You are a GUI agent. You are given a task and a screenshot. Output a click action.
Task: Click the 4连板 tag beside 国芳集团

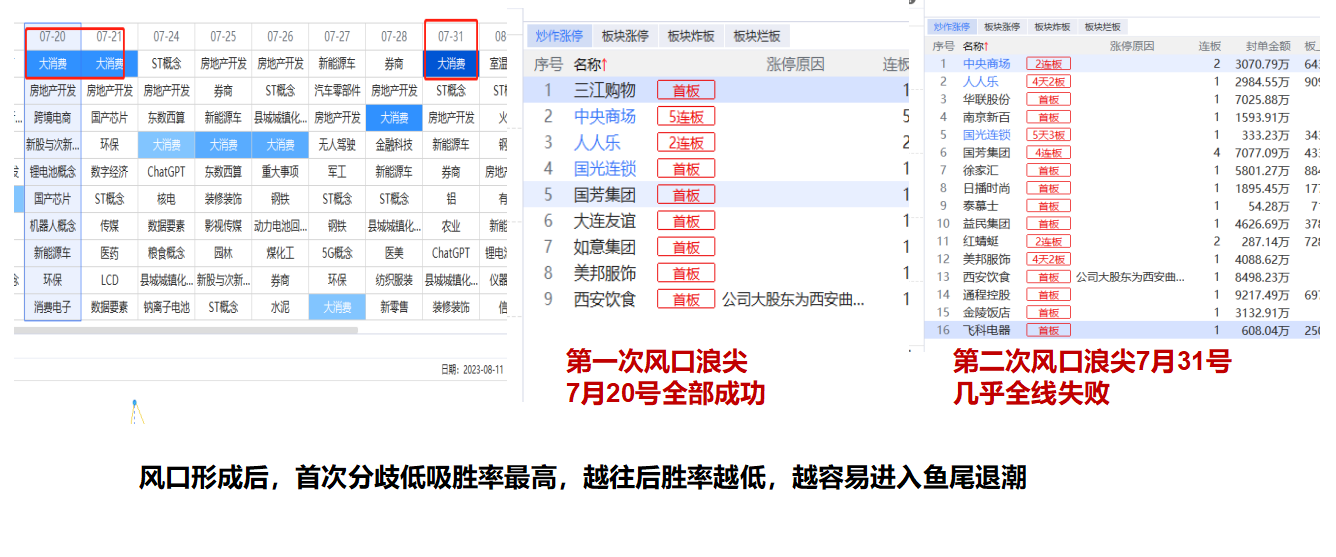[1048, 153]
